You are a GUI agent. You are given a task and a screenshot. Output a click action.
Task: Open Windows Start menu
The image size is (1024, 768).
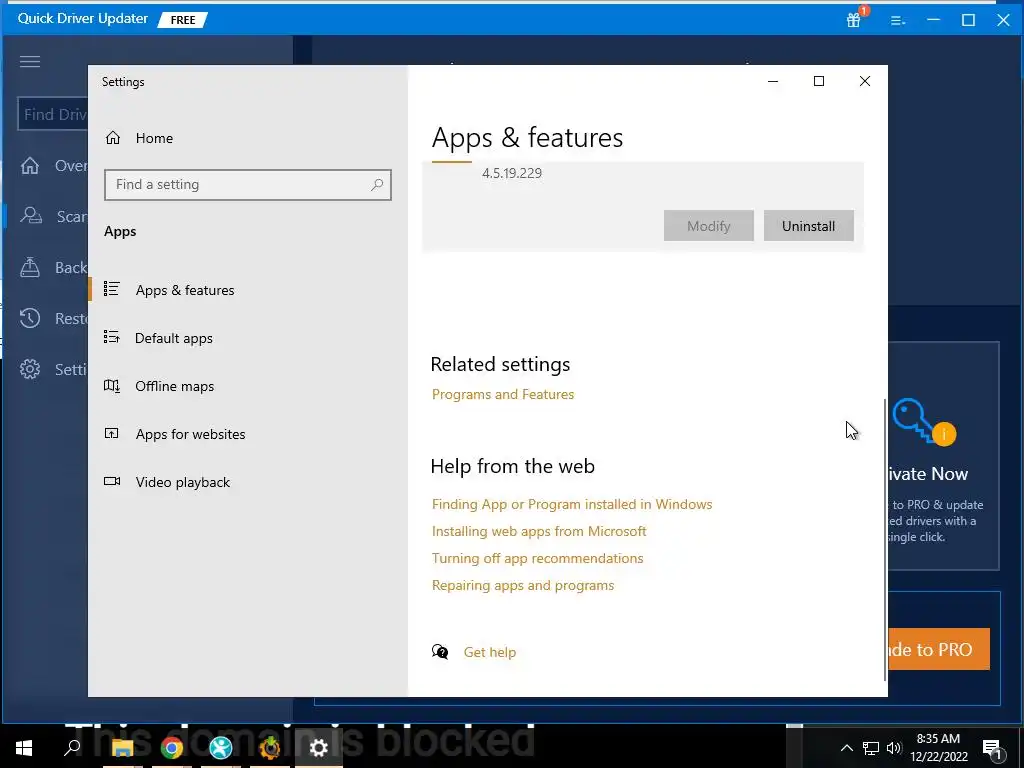click(x=24, y=747)
